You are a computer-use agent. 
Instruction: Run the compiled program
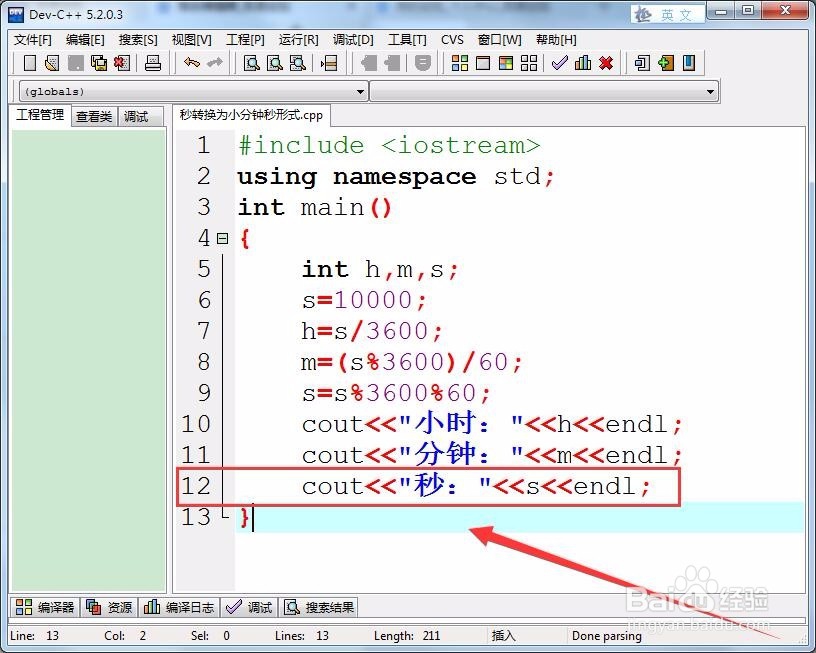point(483,62)
